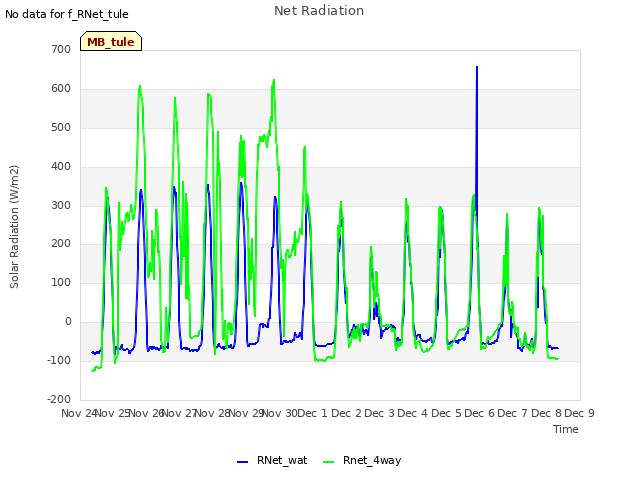Toggle the Rnet_4way legend entry
The width and height of the screenshot is (640, 480).
362,460
